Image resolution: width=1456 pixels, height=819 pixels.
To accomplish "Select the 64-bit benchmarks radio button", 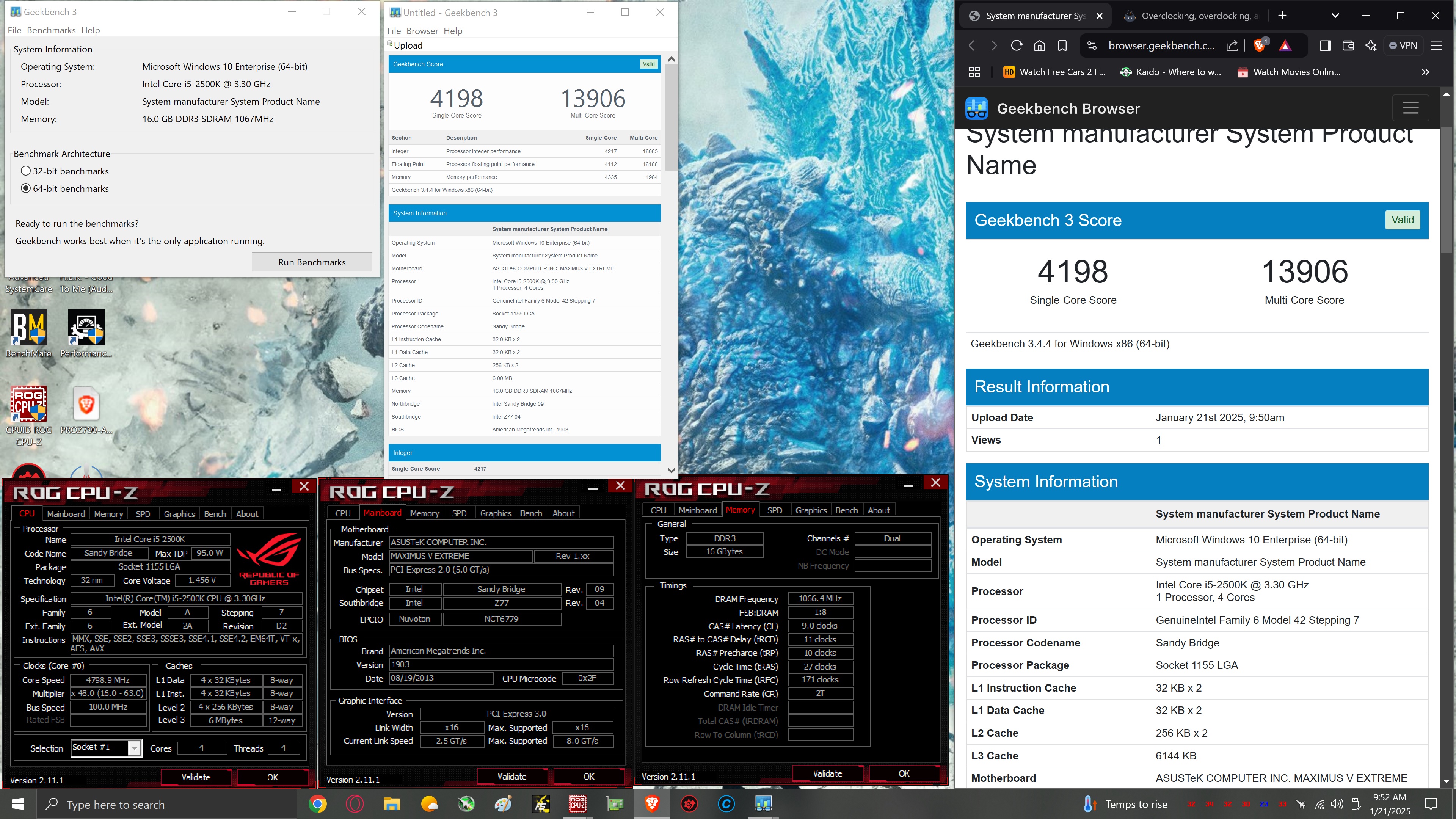I will click(25, 188).
